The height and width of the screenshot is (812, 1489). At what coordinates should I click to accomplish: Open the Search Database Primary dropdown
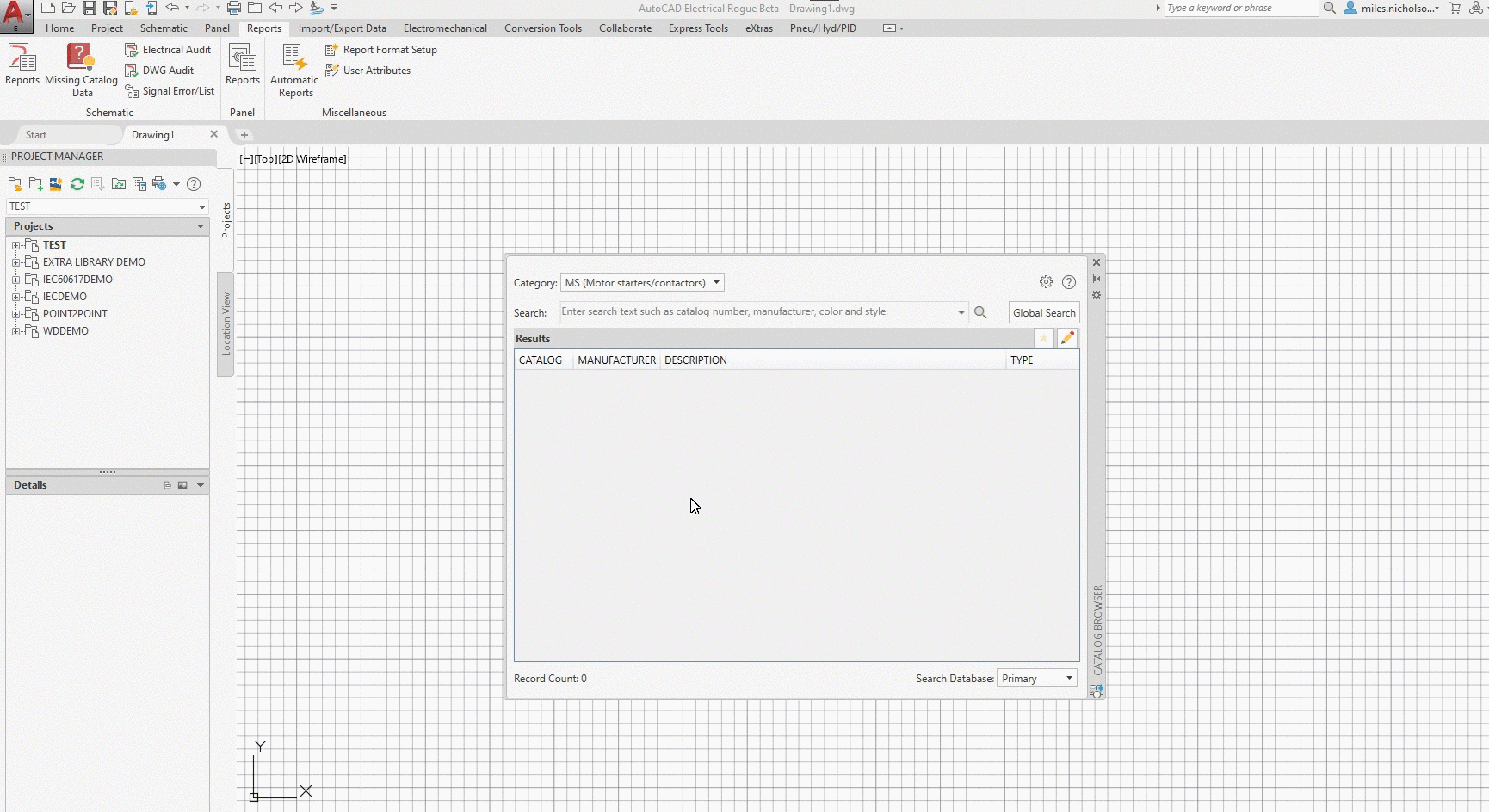coord(1037,679)
